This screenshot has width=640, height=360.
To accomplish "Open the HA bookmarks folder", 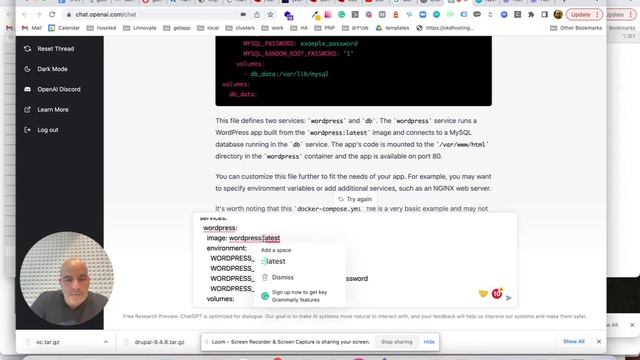I will (299, 28).
